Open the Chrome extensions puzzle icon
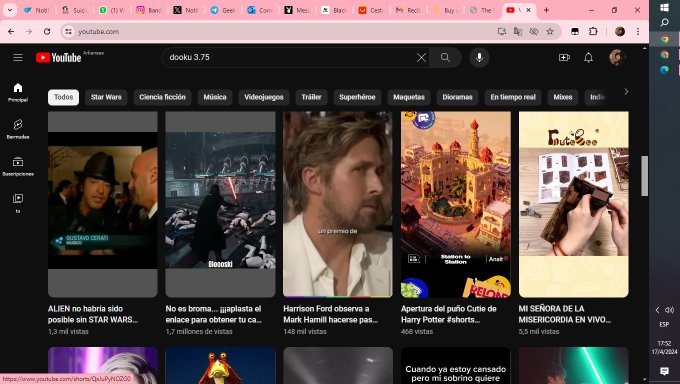Viewport: 680px width, 384px height. tap(593, 31)
